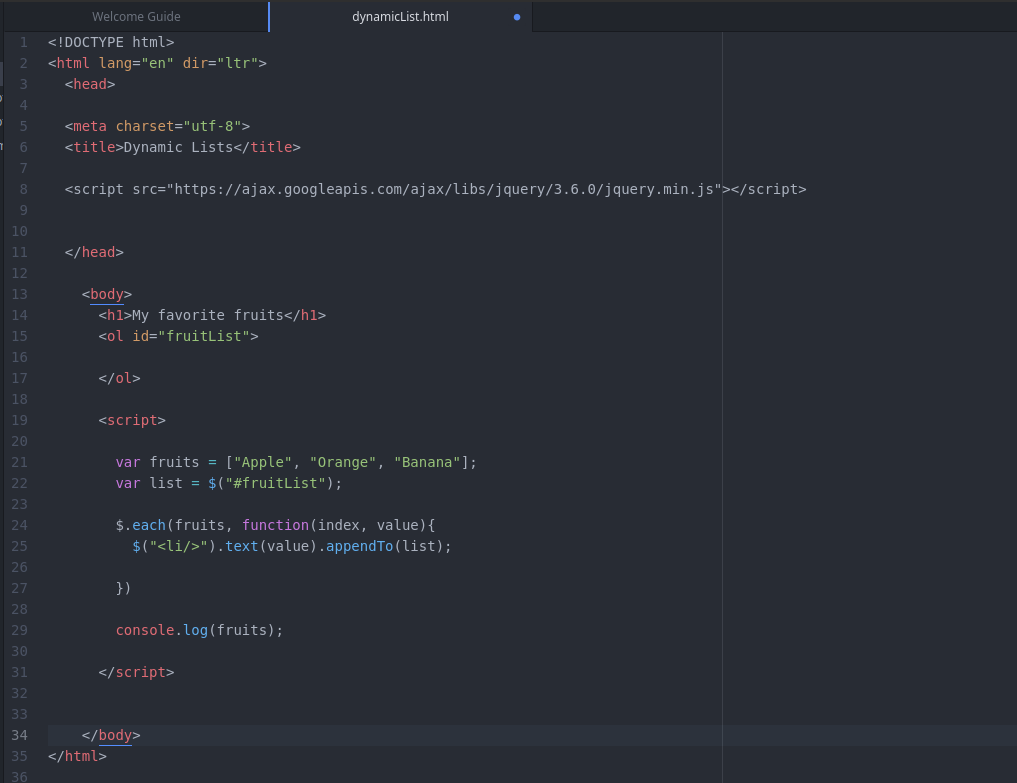Click line number 24 in the gutter
The width and height of the screenshot is (1017, 783).
pyautogui.click(x=19, y=525)
